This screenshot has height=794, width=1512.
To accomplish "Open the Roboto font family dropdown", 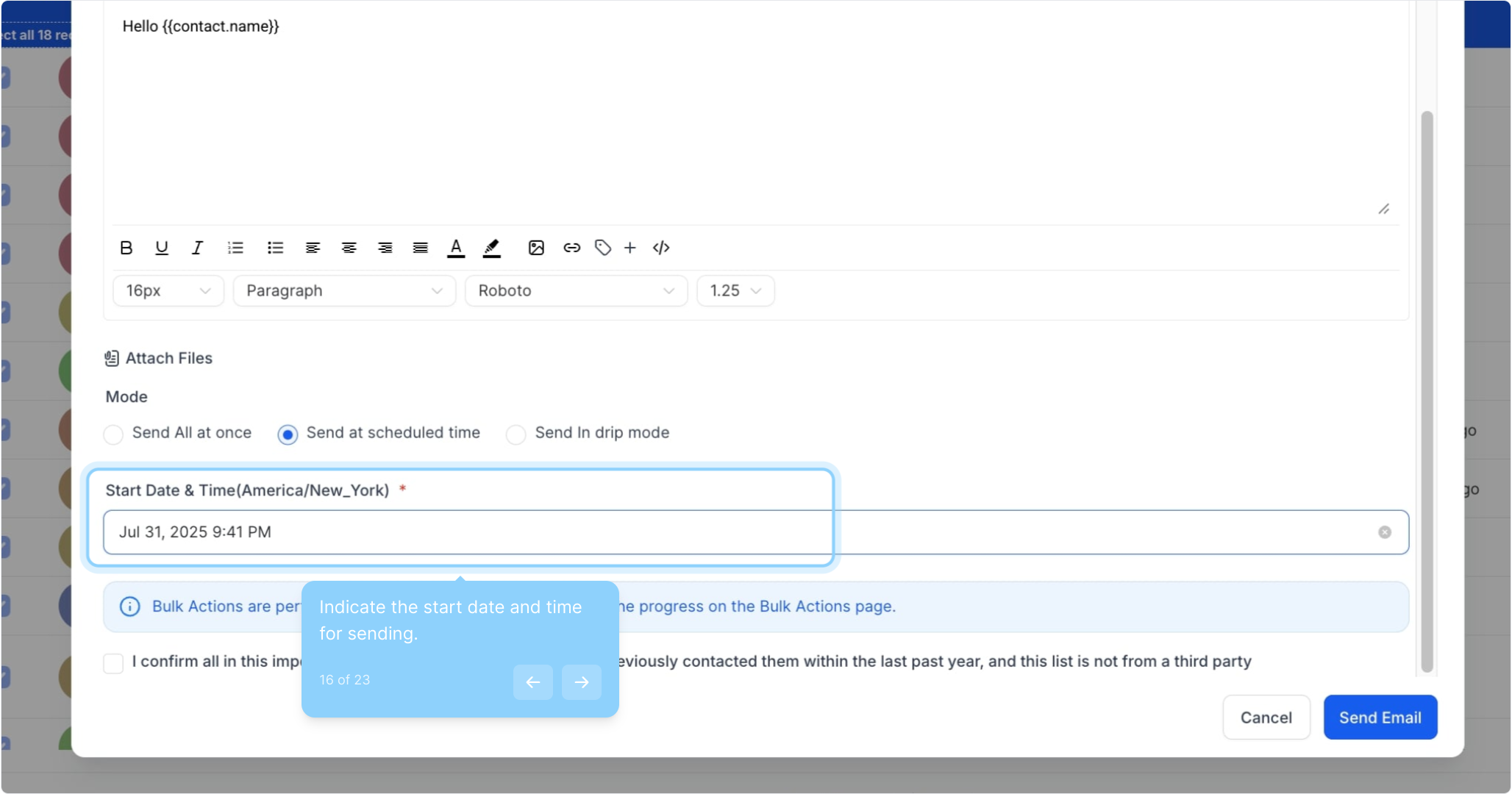I will click(x=575, y=290).
